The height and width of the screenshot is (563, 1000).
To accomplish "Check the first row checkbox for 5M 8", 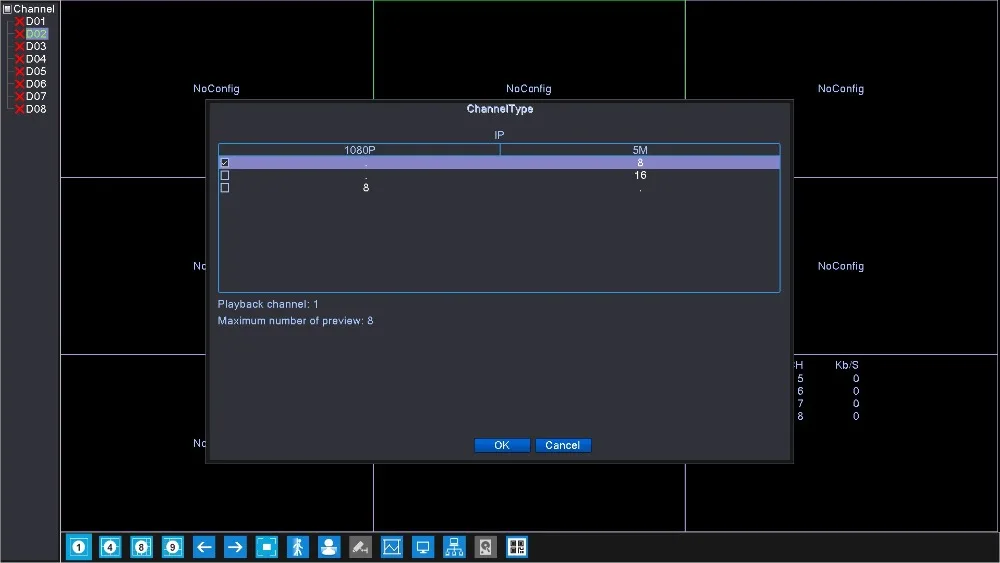I will click(x=224, y=163).
